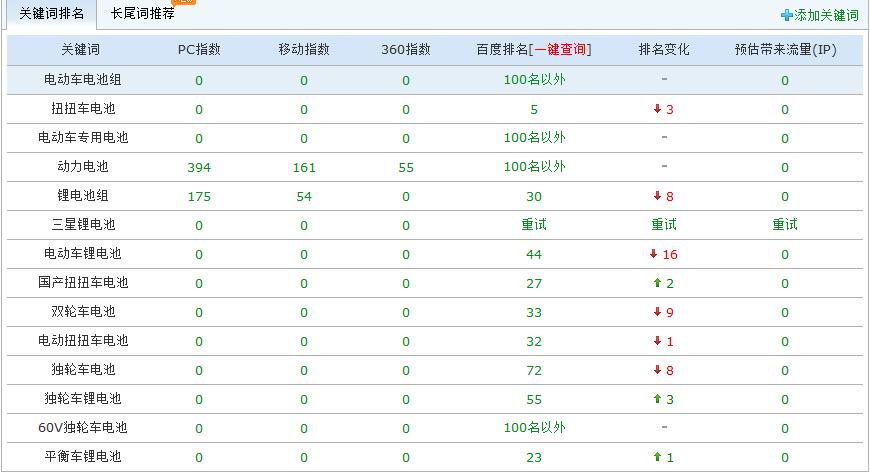Click the red 一键查询 link

(560, 50)
